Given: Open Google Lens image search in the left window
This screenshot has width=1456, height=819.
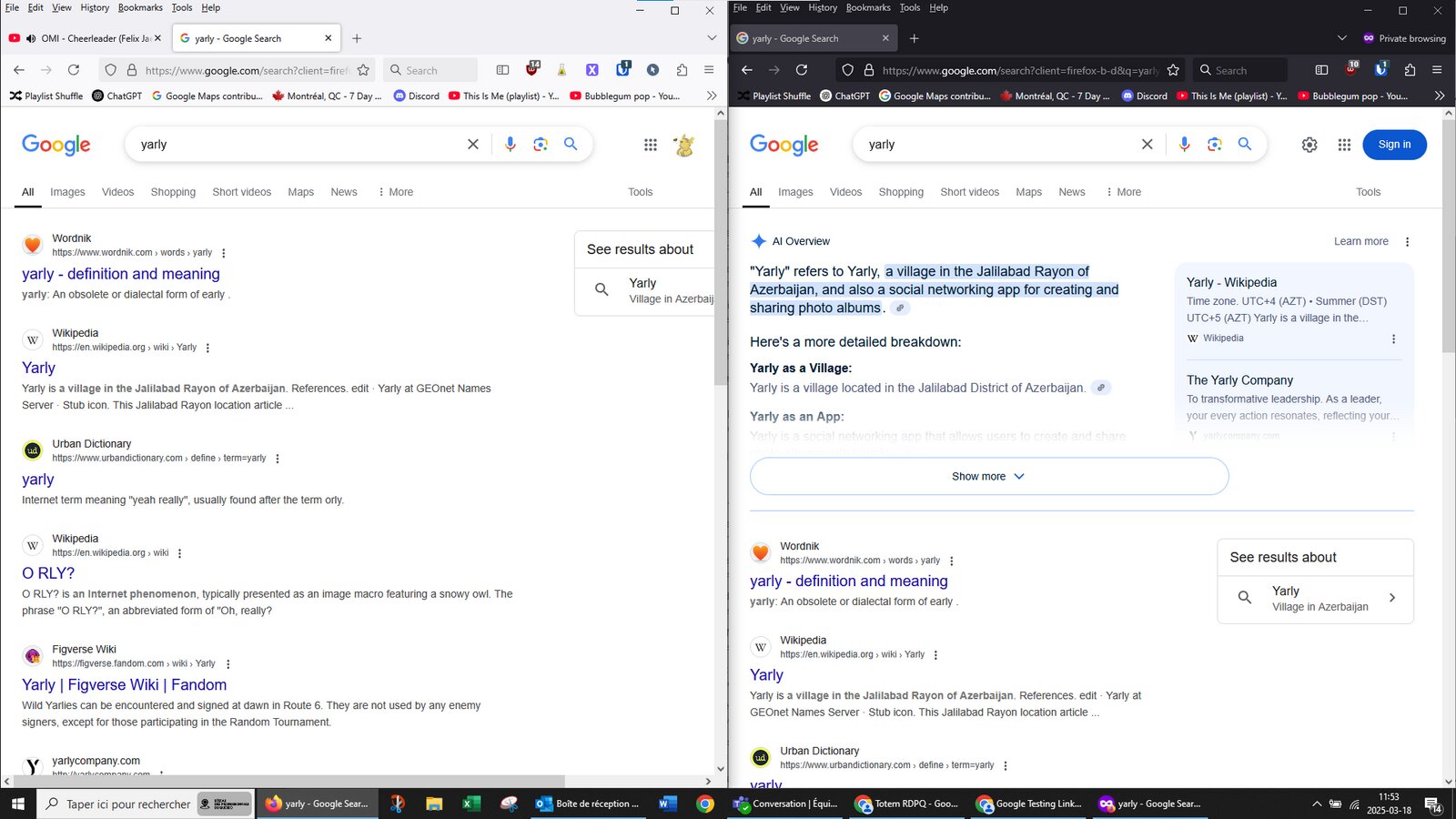Looking at the screenshot, I should pos(541,144).
